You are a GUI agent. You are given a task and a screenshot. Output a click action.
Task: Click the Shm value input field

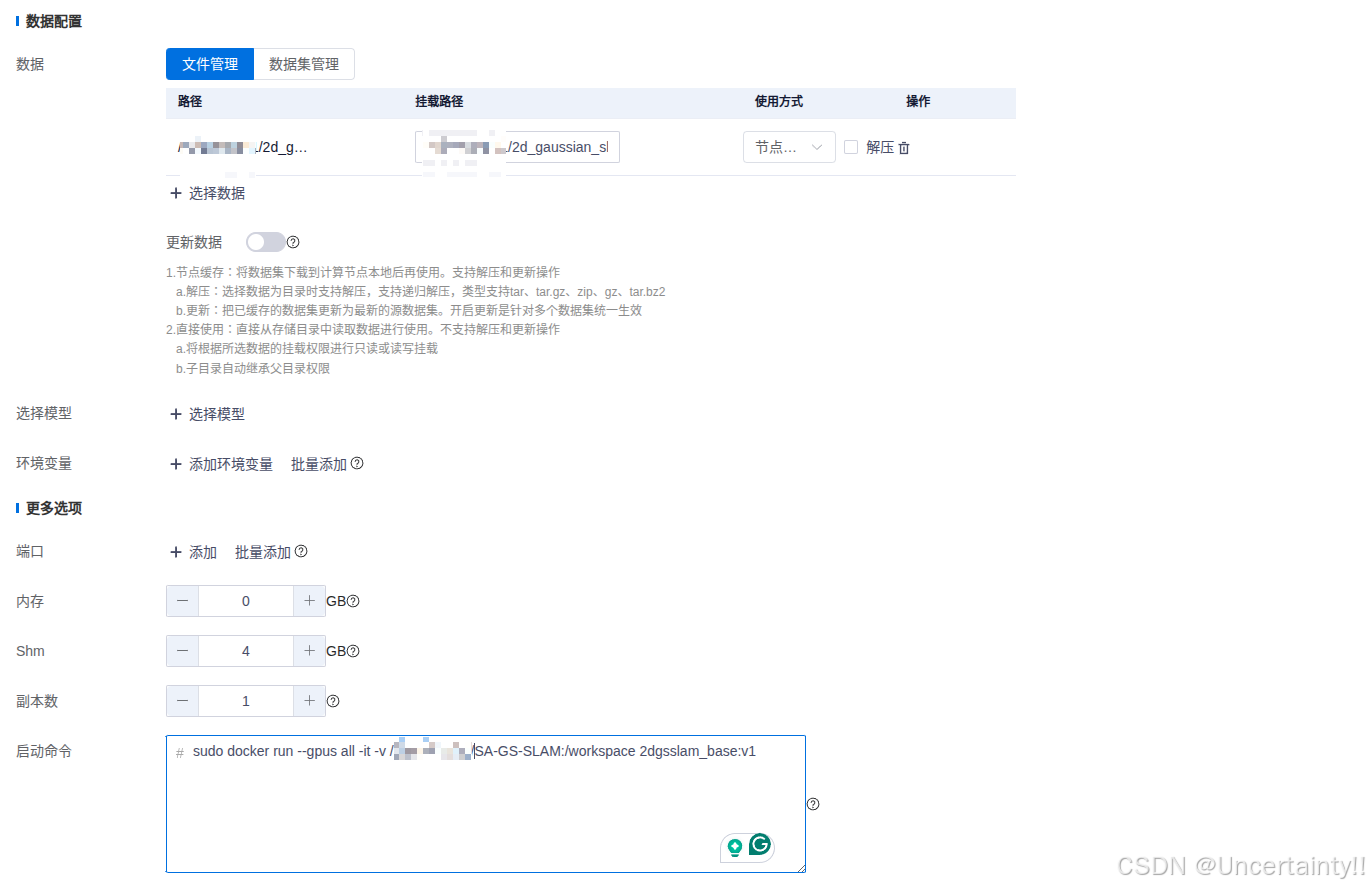(x=246, y=651)
